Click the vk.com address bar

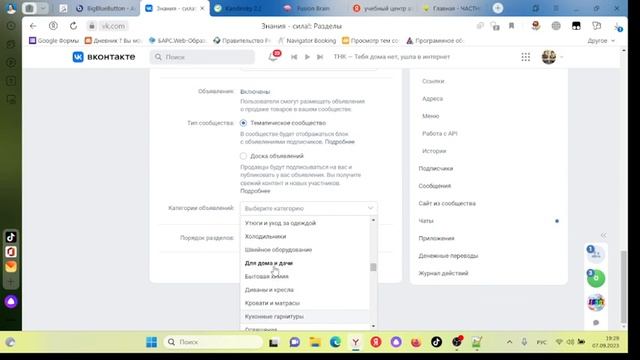point(113,26)
